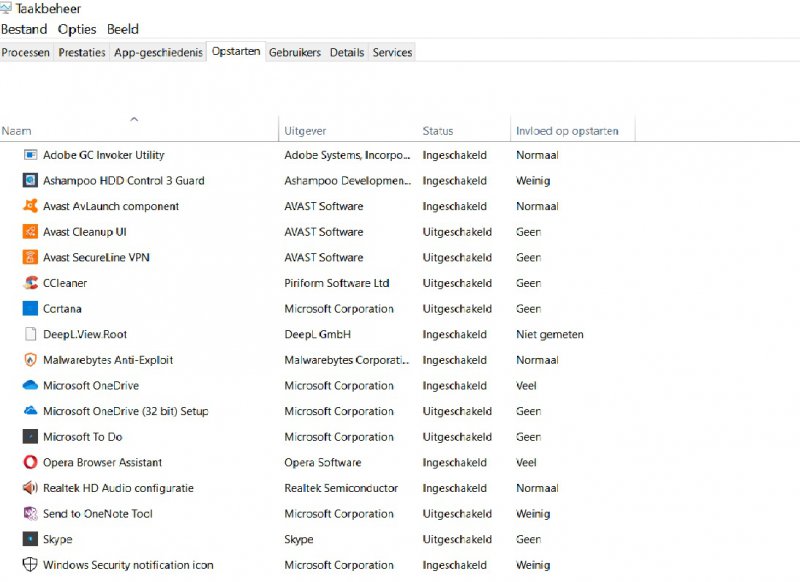Click the Malwarebytes Anti-Exploit shield icon
The width and height of the screenshot is (800, 582).
coord(30,360)
